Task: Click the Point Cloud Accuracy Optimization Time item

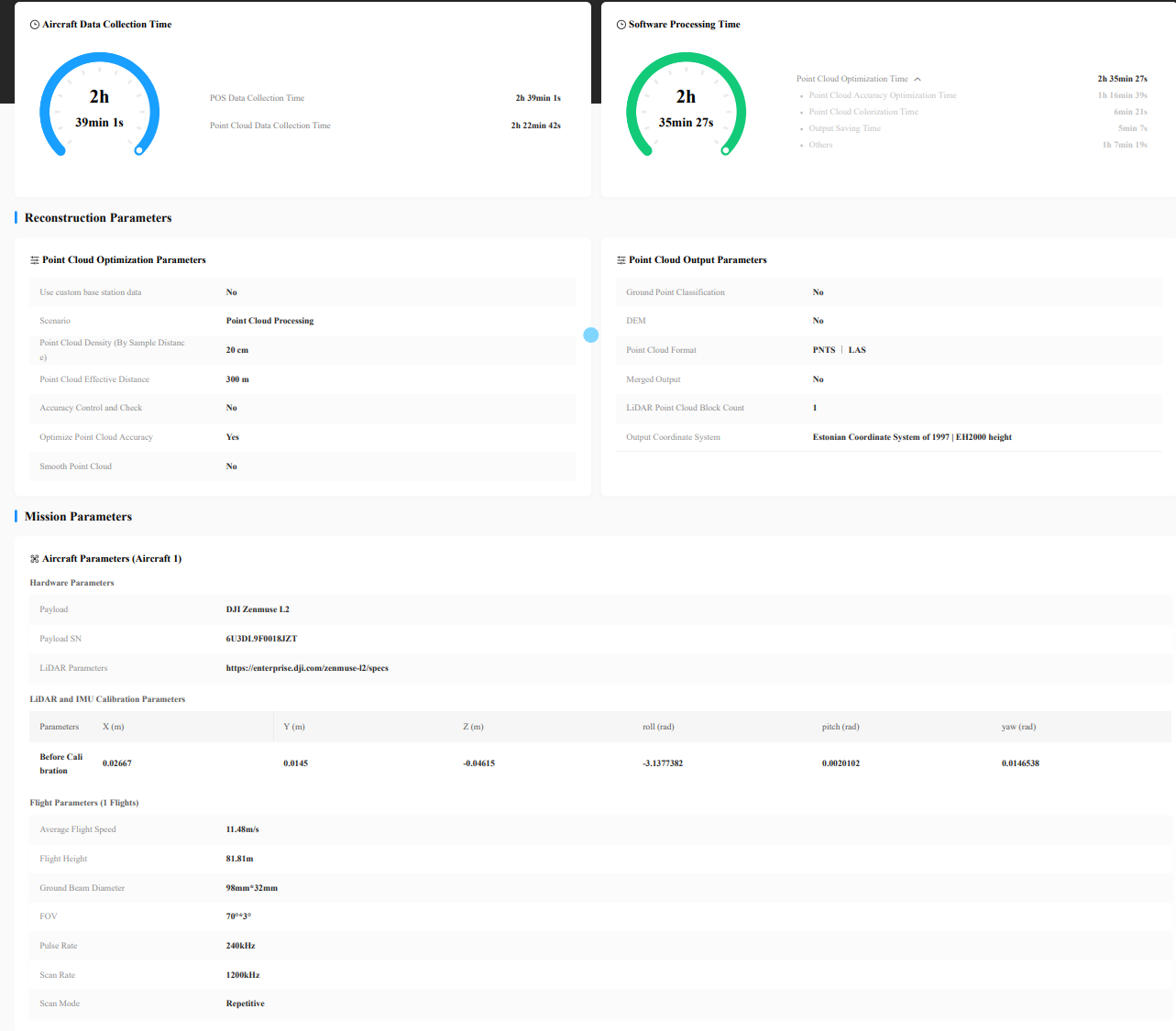Action: coord(882,95)
